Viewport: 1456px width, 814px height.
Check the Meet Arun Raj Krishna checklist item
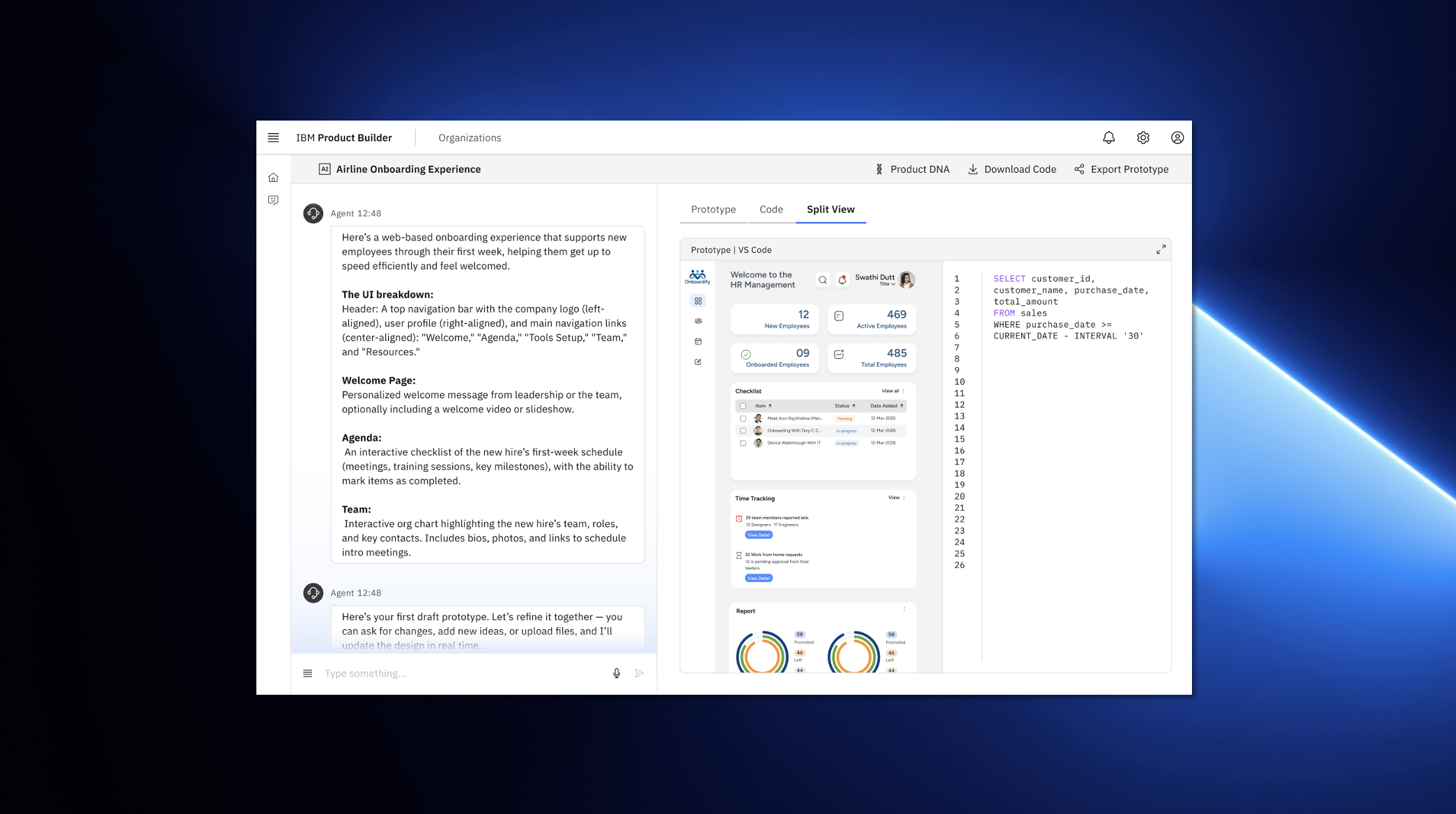point(743,418)
